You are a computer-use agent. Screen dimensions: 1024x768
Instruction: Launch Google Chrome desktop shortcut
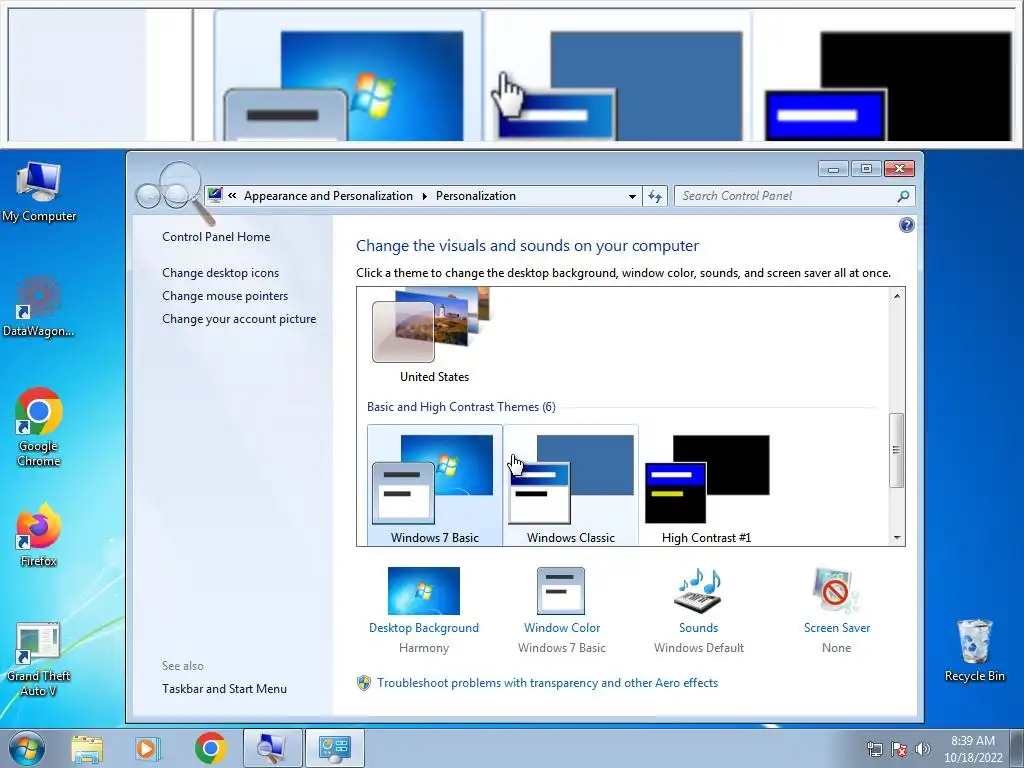click(39, 426)
